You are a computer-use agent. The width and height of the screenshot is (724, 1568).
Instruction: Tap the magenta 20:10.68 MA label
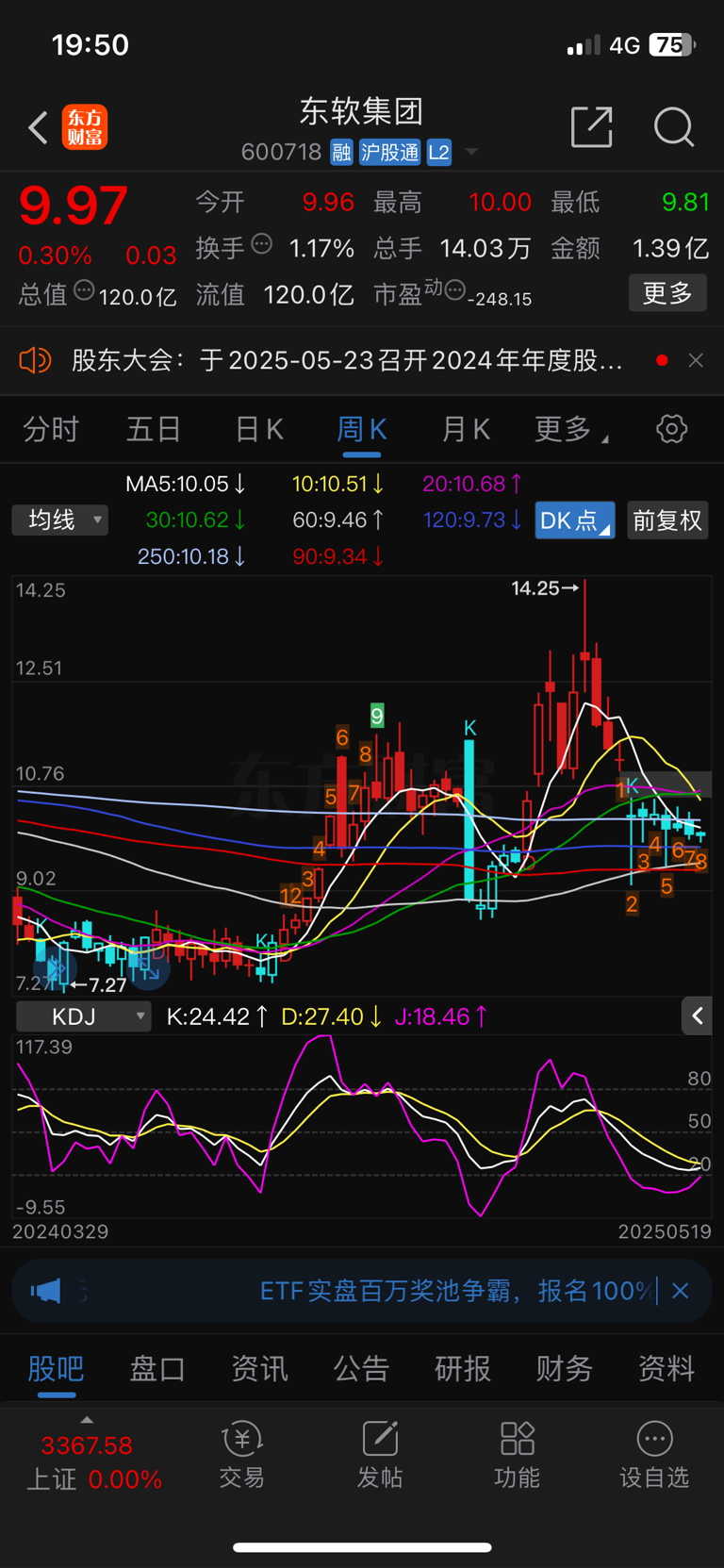click(472, 484)
